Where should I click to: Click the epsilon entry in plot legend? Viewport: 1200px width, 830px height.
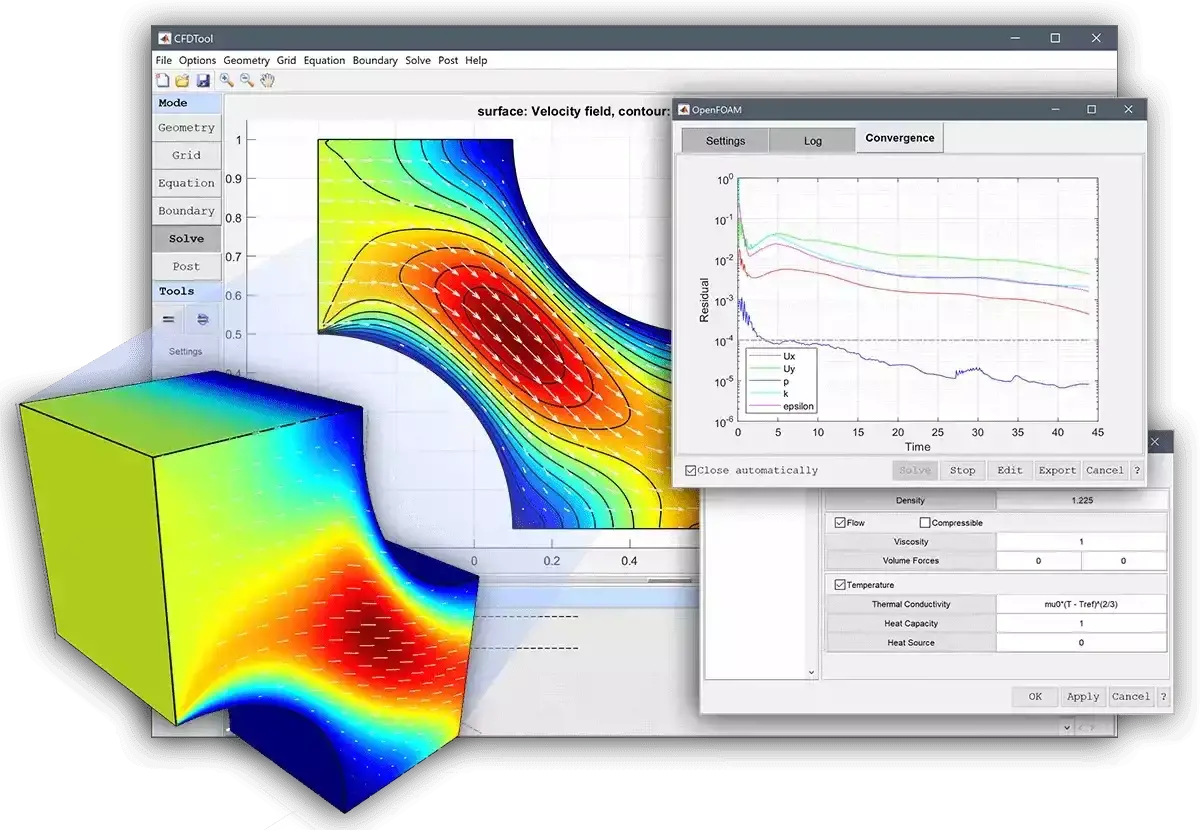pyautogui.click(x=800, y=407)
